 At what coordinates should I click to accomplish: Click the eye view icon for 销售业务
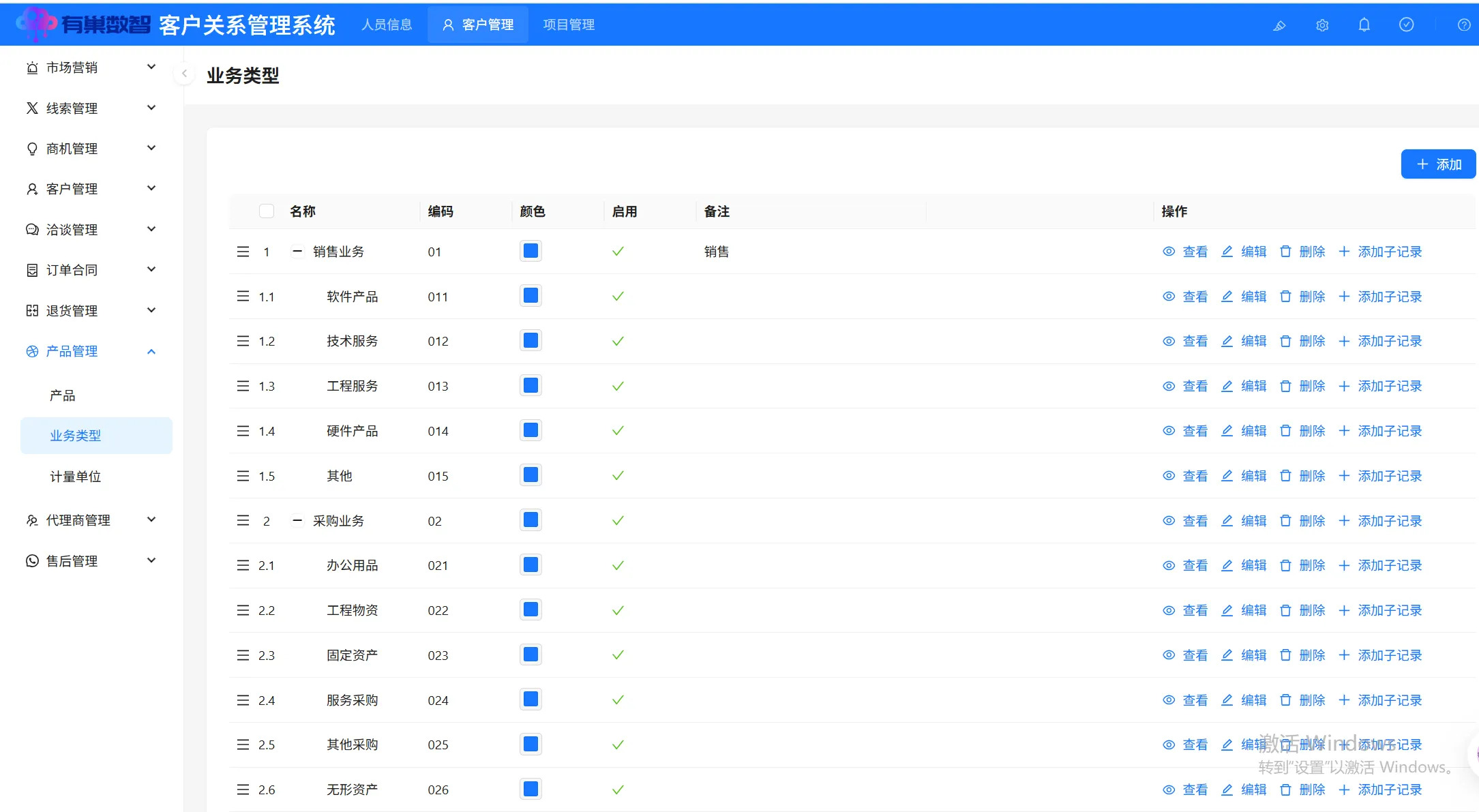click(x=1169, y=252)
